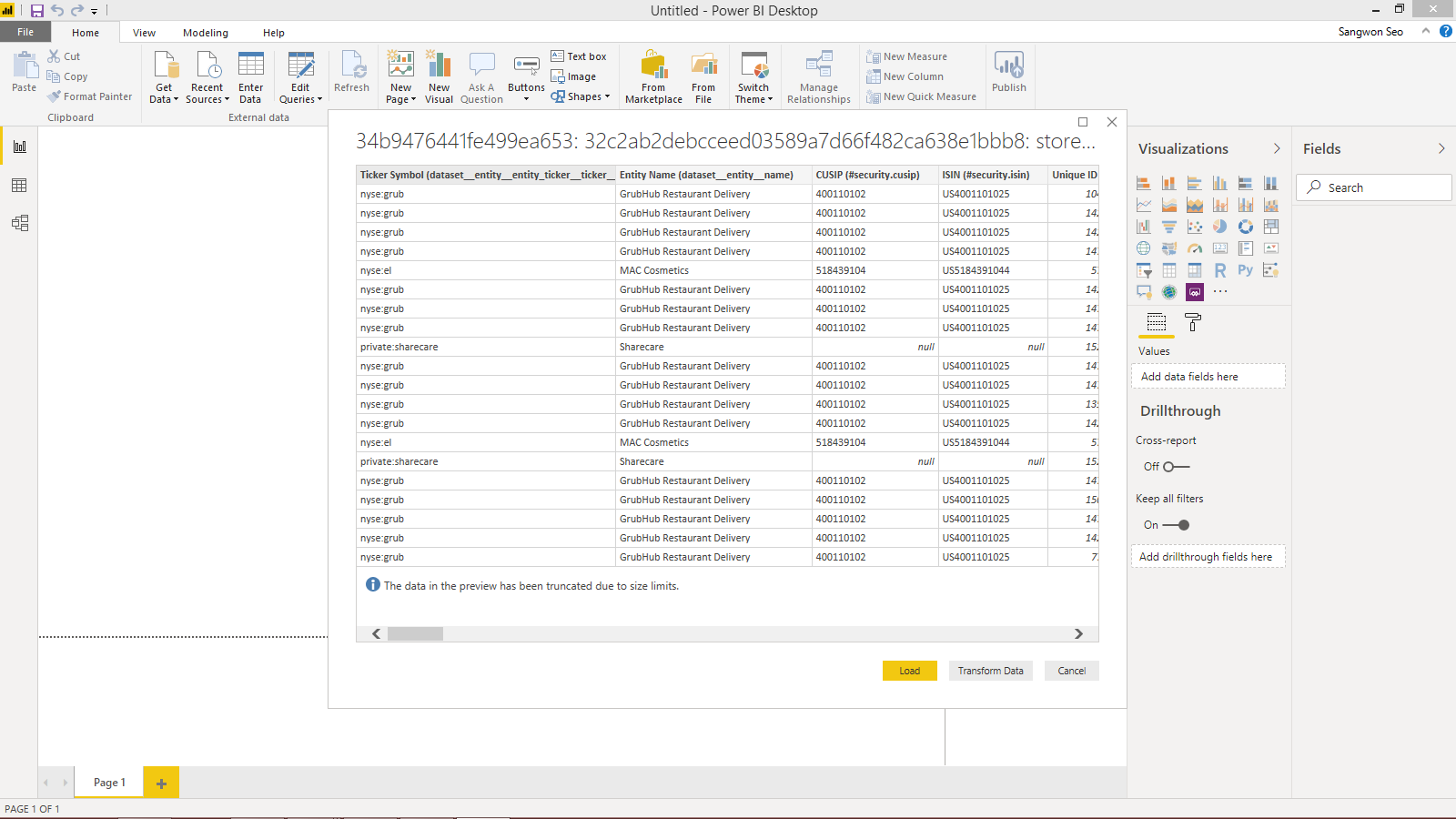Screen dimensions: 1456x819
Task: Click Enter Data in the ribbon
Action: 250,79
